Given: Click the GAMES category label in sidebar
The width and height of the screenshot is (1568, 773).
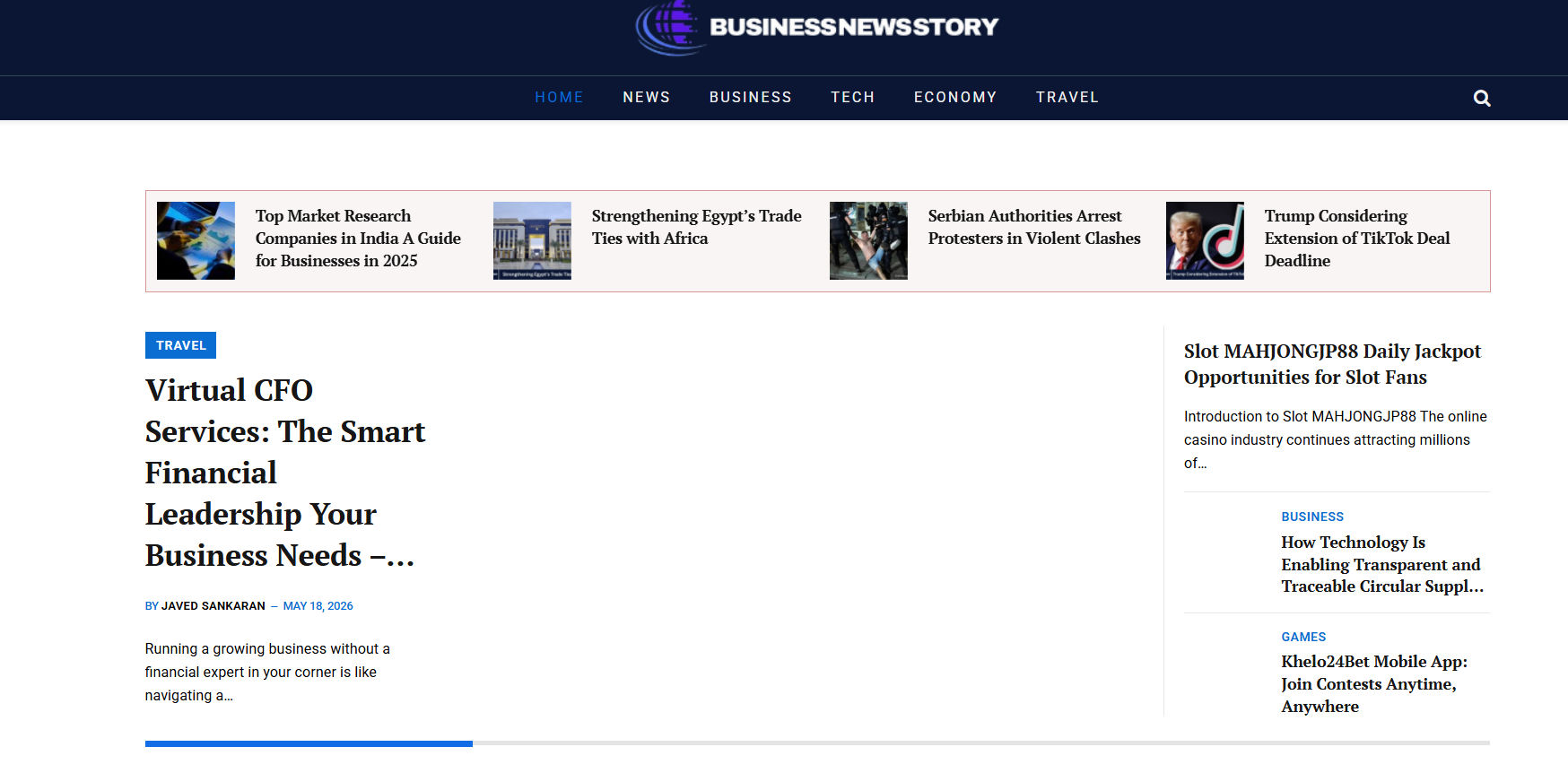Looking at the screenshot, I should pyautogui.click(x=1302, y=637).
